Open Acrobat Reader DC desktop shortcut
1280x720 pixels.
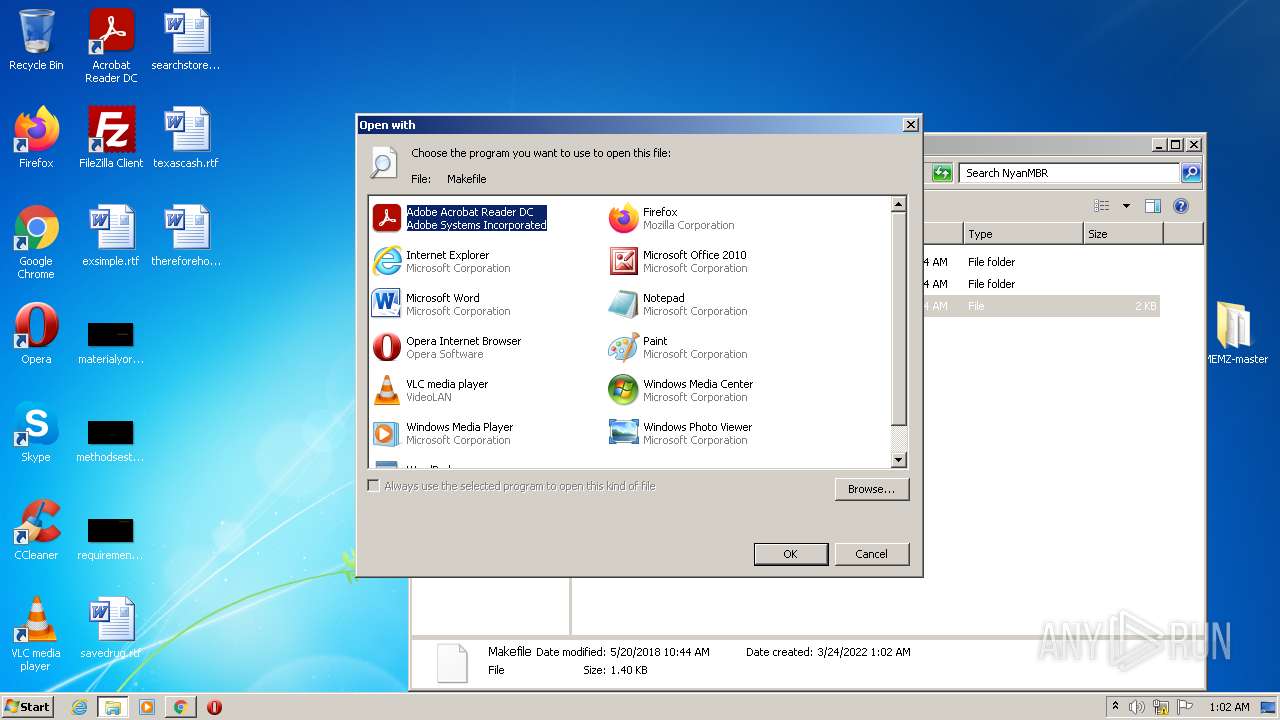point(111,46)
